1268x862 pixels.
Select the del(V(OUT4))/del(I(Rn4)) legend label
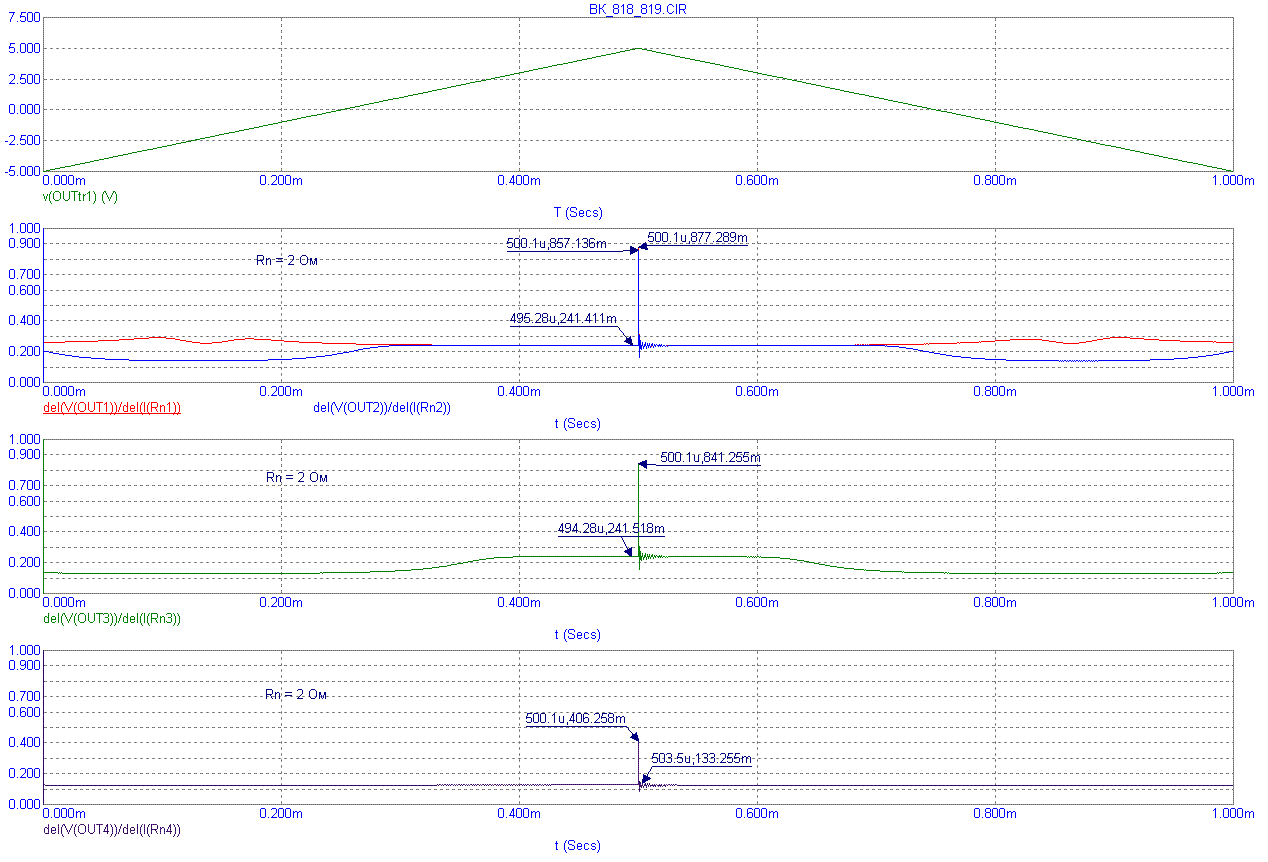(111, 830)
